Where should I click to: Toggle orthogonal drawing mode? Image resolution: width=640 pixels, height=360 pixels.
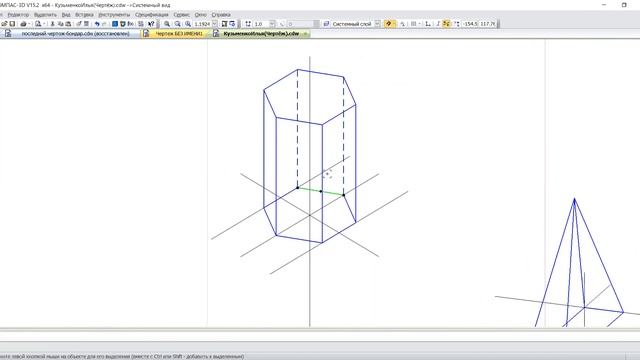tap(438, 24)
